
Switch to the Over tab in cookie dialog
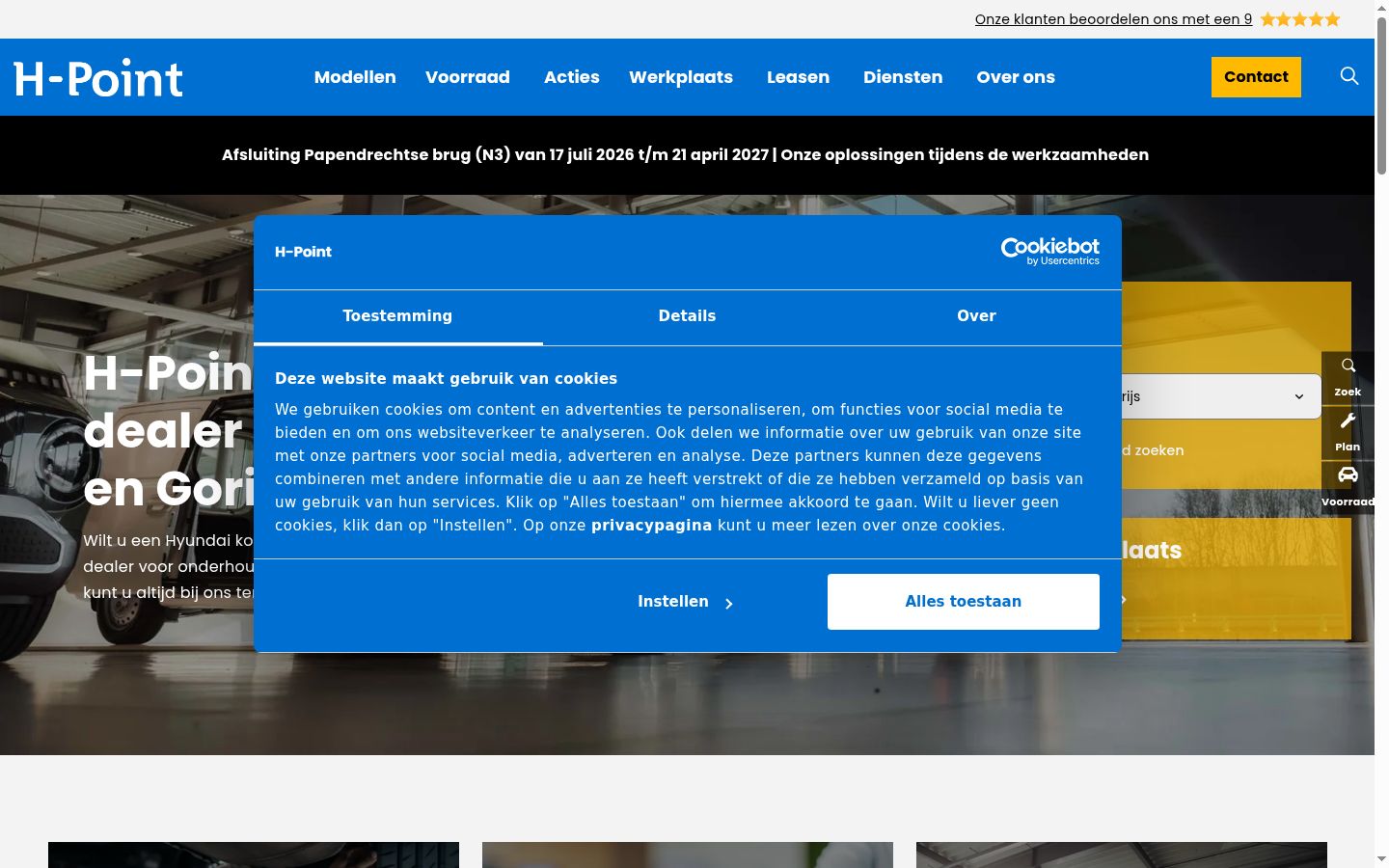[976, 316]
